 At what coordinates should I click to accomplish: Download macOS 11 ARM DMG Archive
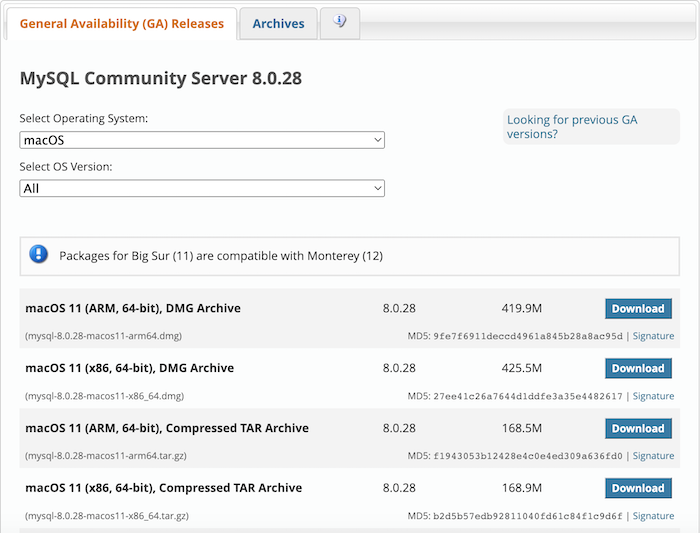[638, 308]
